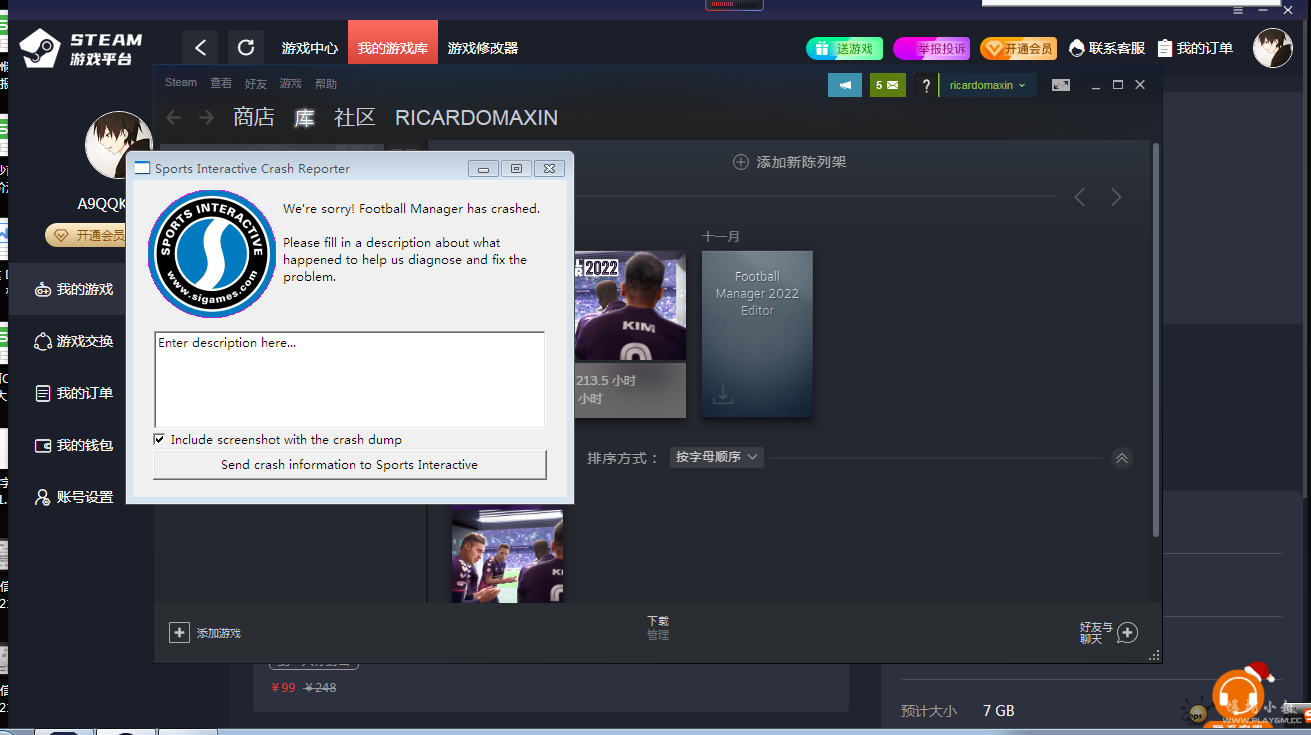The width and height of the screenshot is (1311, 735).
Task: Open the RICARDOMAXIN profile section
Action: (476, 118)
